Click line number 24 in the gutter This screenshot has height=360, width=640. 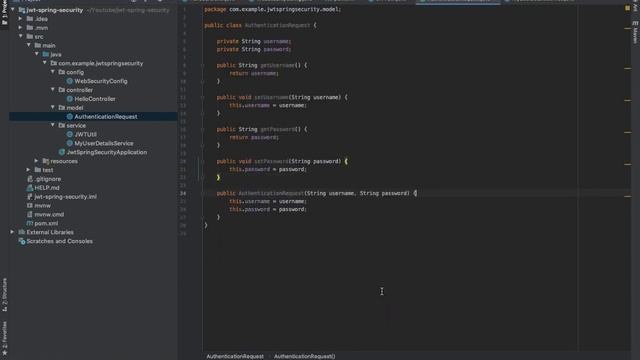(x=183, y=193)
